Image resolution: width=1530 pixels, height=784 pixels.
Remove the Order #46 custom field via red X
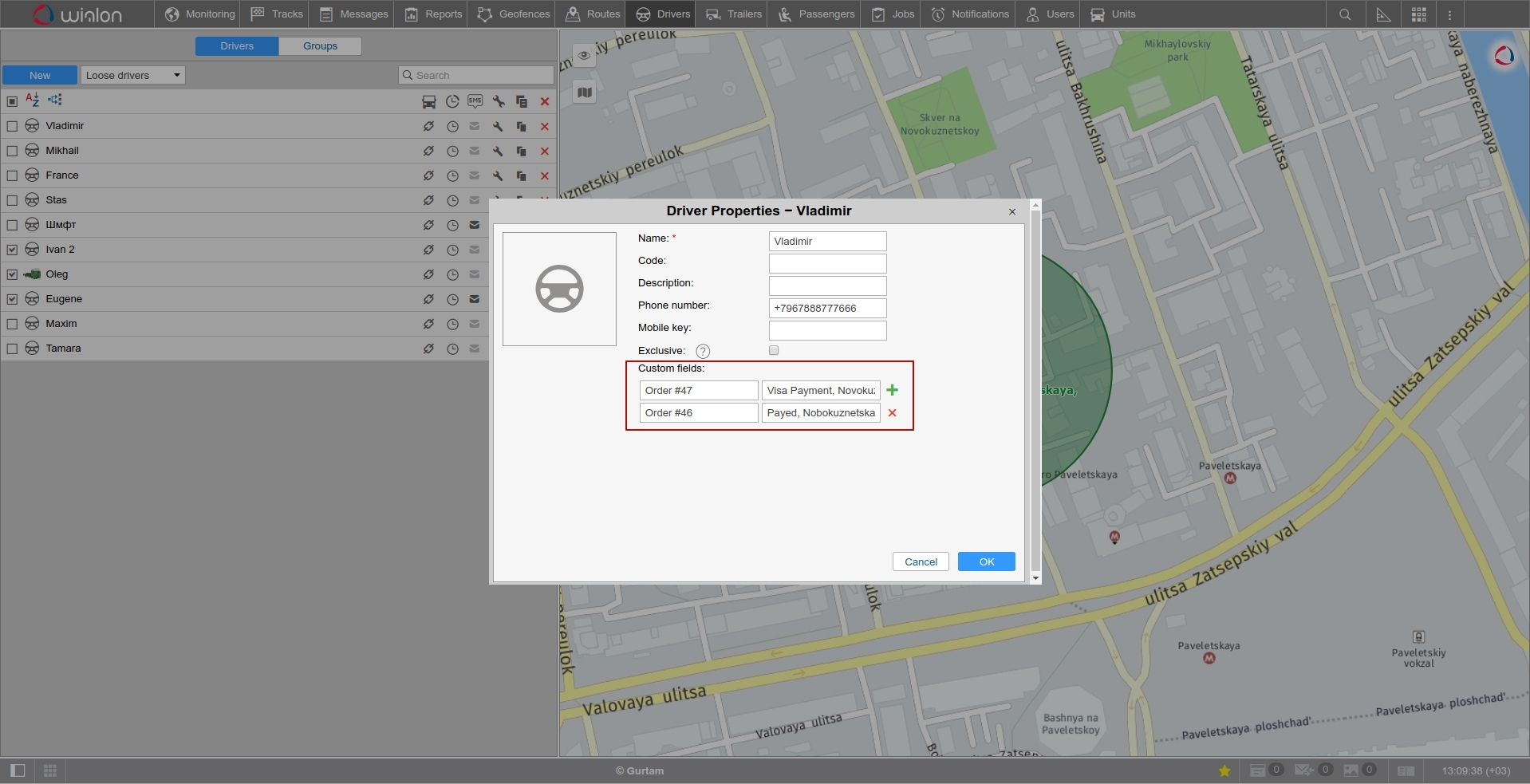coord(893,412)
